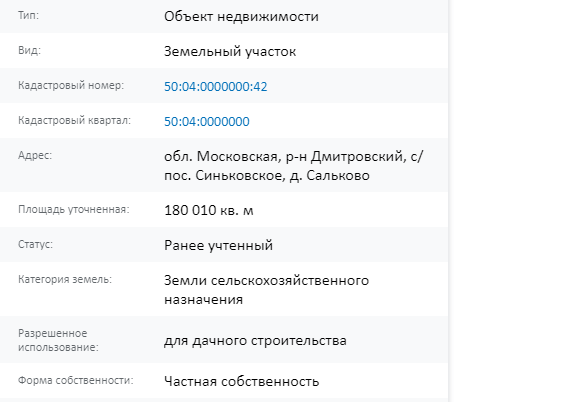Click 'для дачного строительства' value
The image size is (587, 402).
(x=255, y=341)
